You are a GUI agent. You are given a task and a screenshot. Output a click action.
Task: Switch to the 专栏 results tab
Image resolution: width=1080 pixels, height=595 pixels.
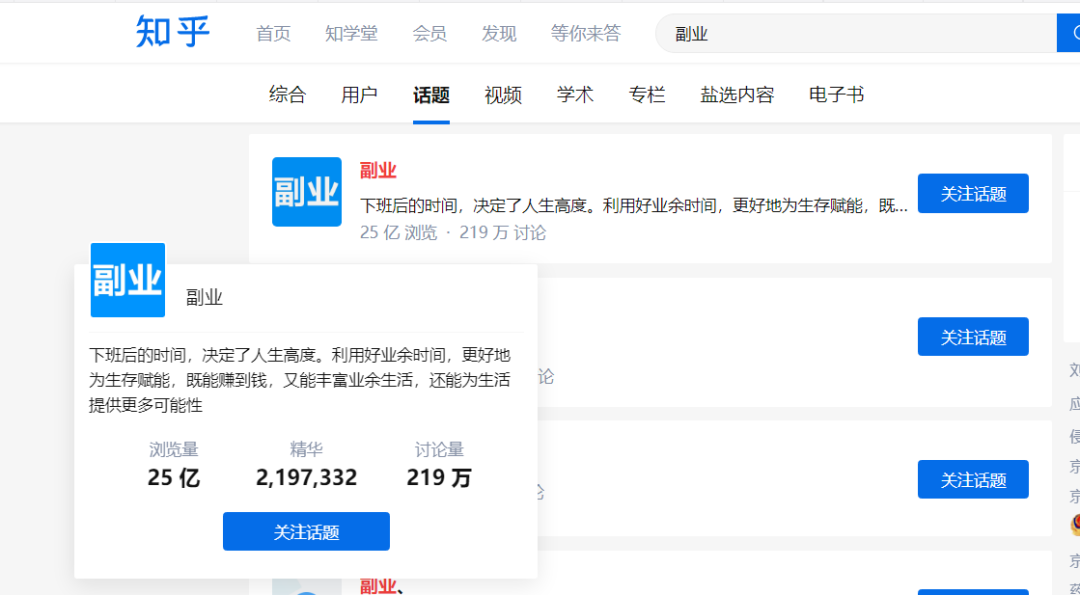pos(647,94)
